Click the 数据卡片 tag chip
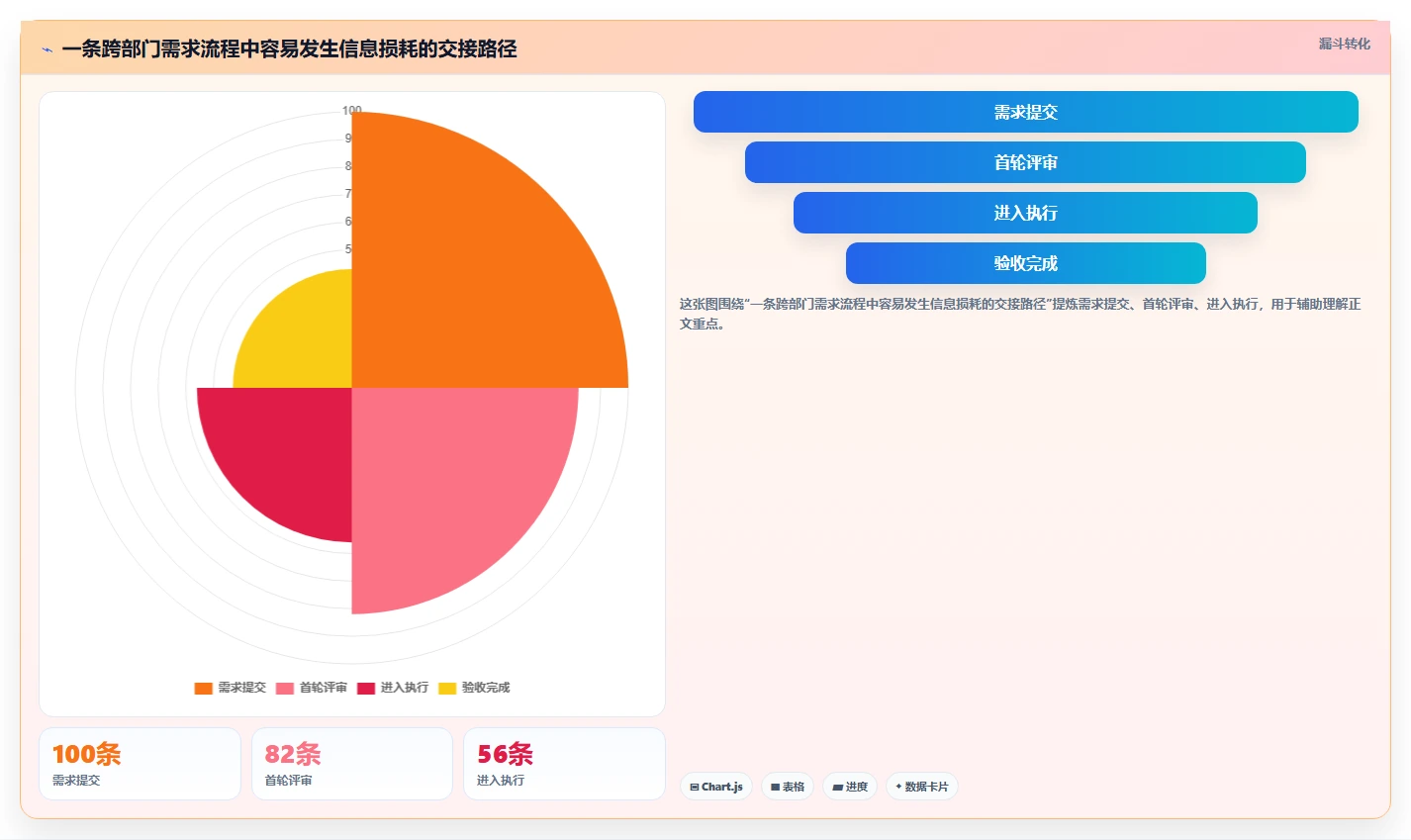This screenshot has width=1411, height=840. (921, 787)
